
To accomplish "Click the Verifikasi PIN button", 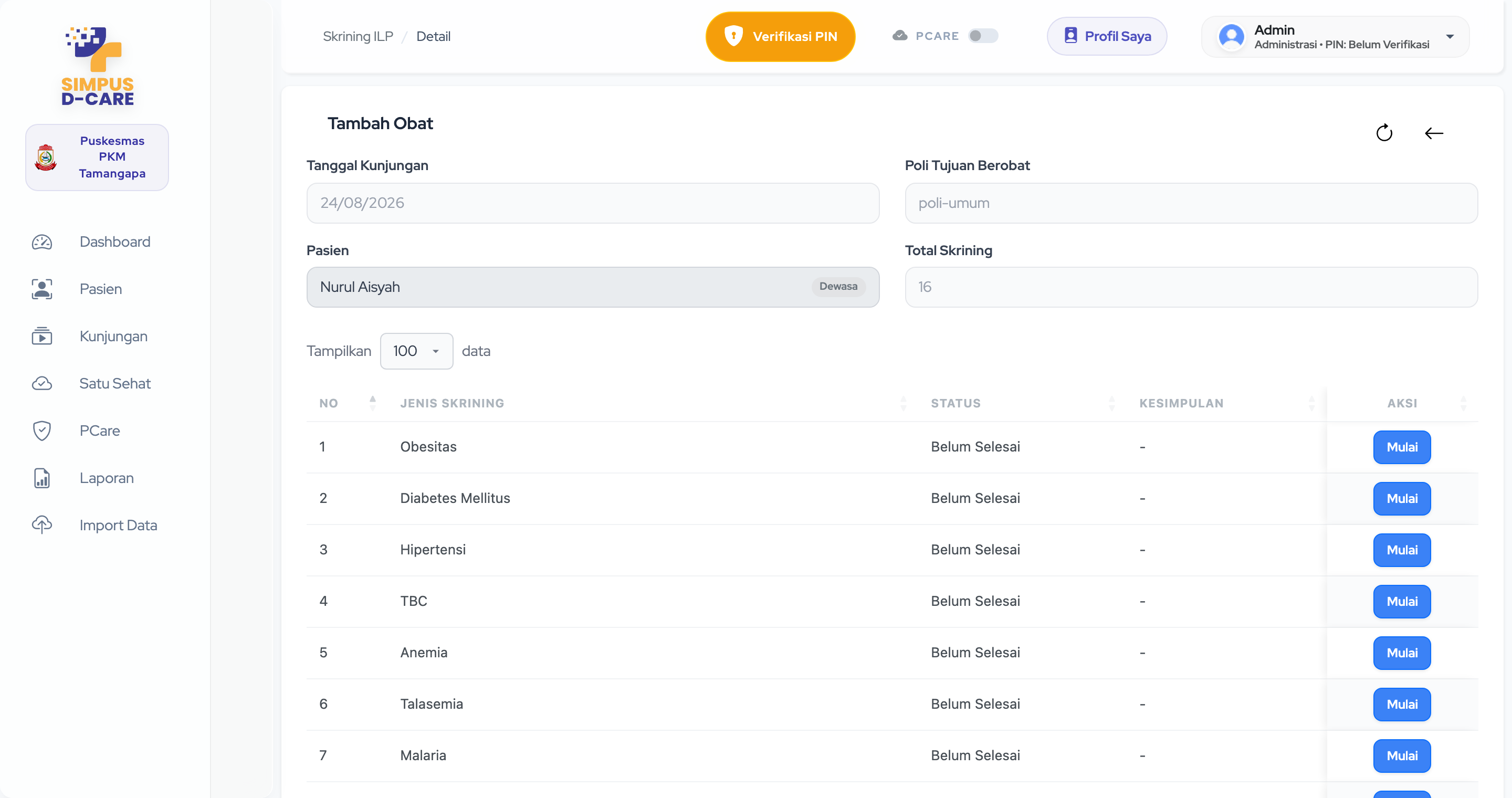I will coord(780,36).
